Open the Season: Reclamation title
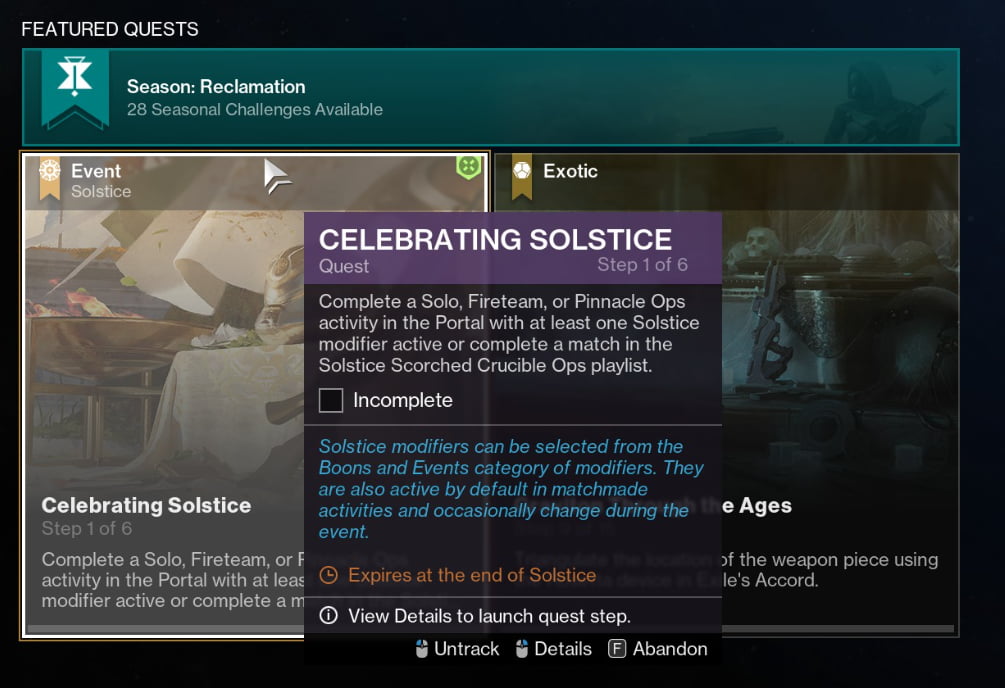Screen dimensions: 1005x688 coord(216,87)
